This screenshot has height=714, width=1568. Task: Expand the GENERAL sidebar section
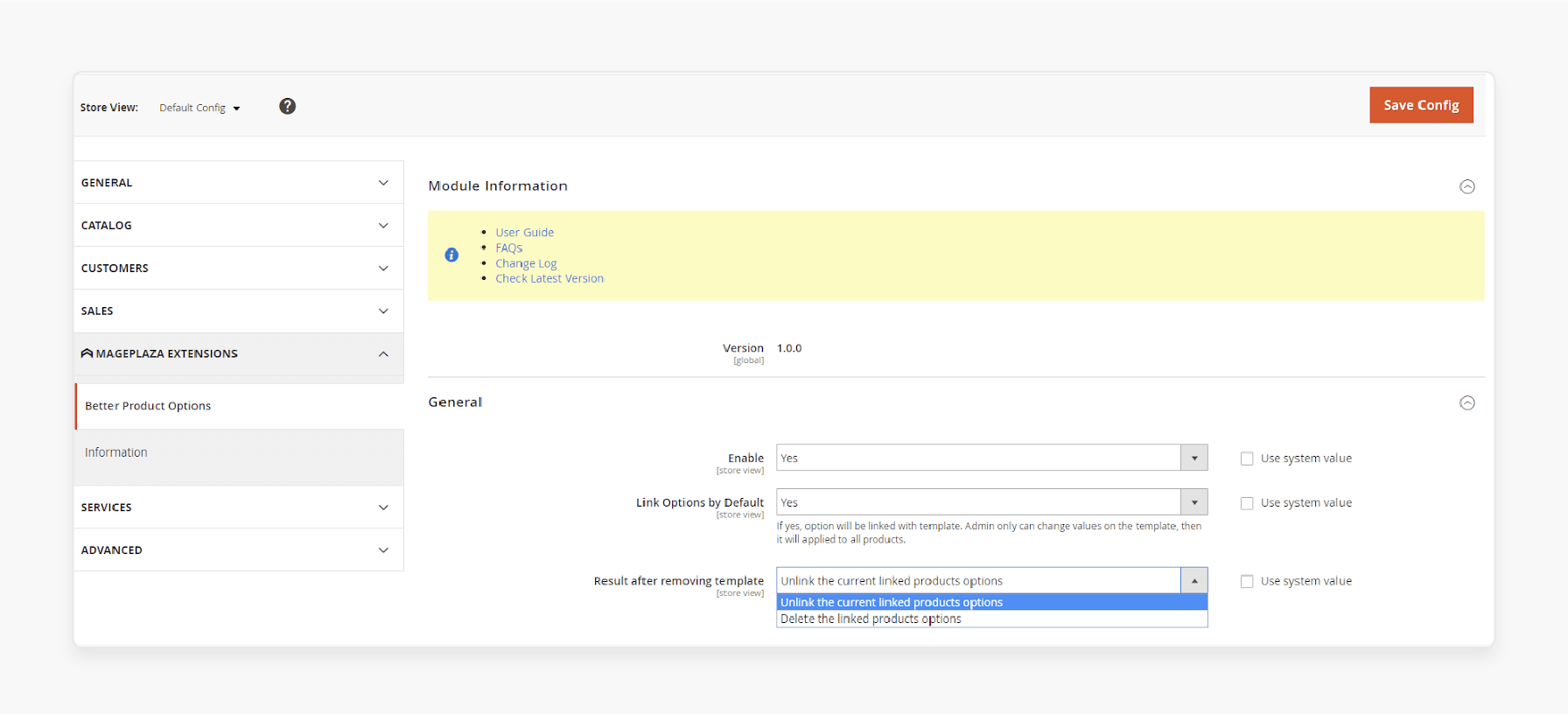239,182
